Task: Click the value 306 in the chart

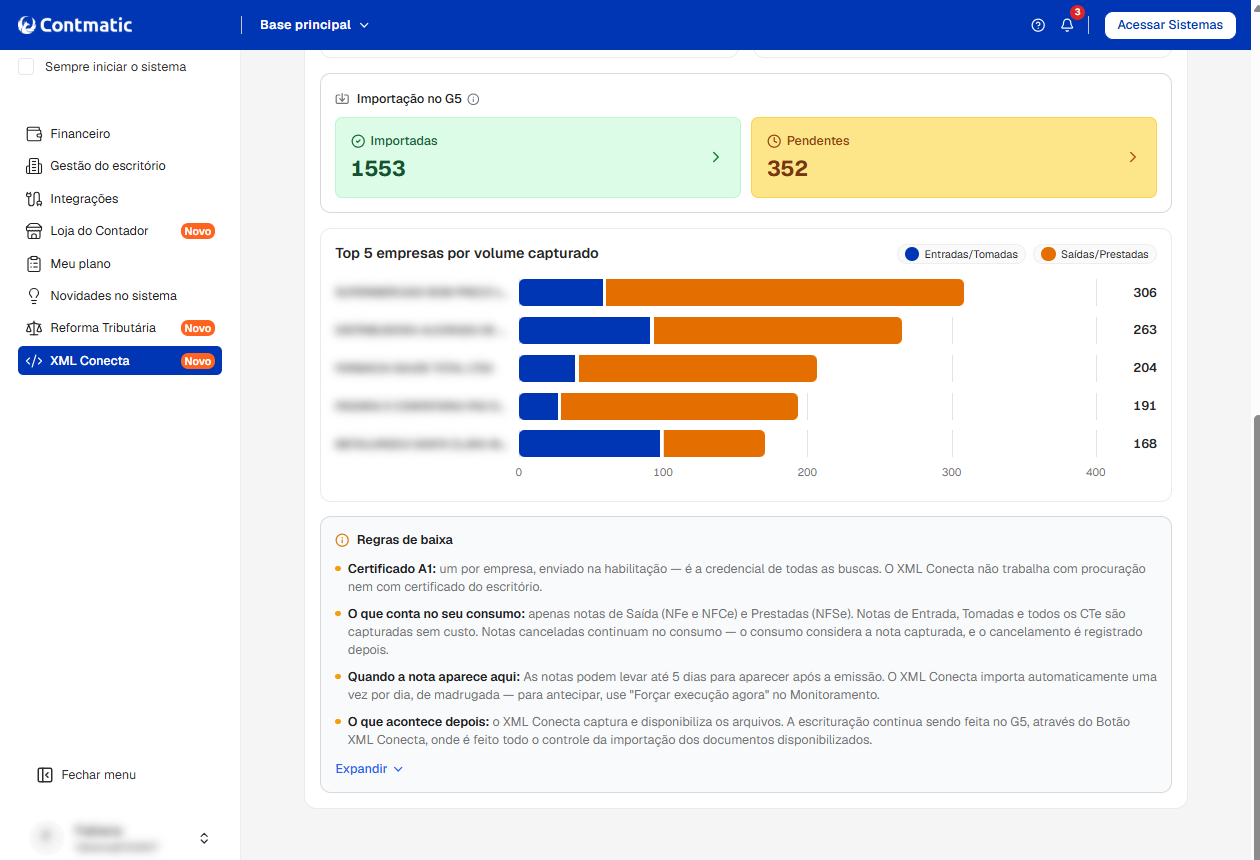Action: [1145, 293]
